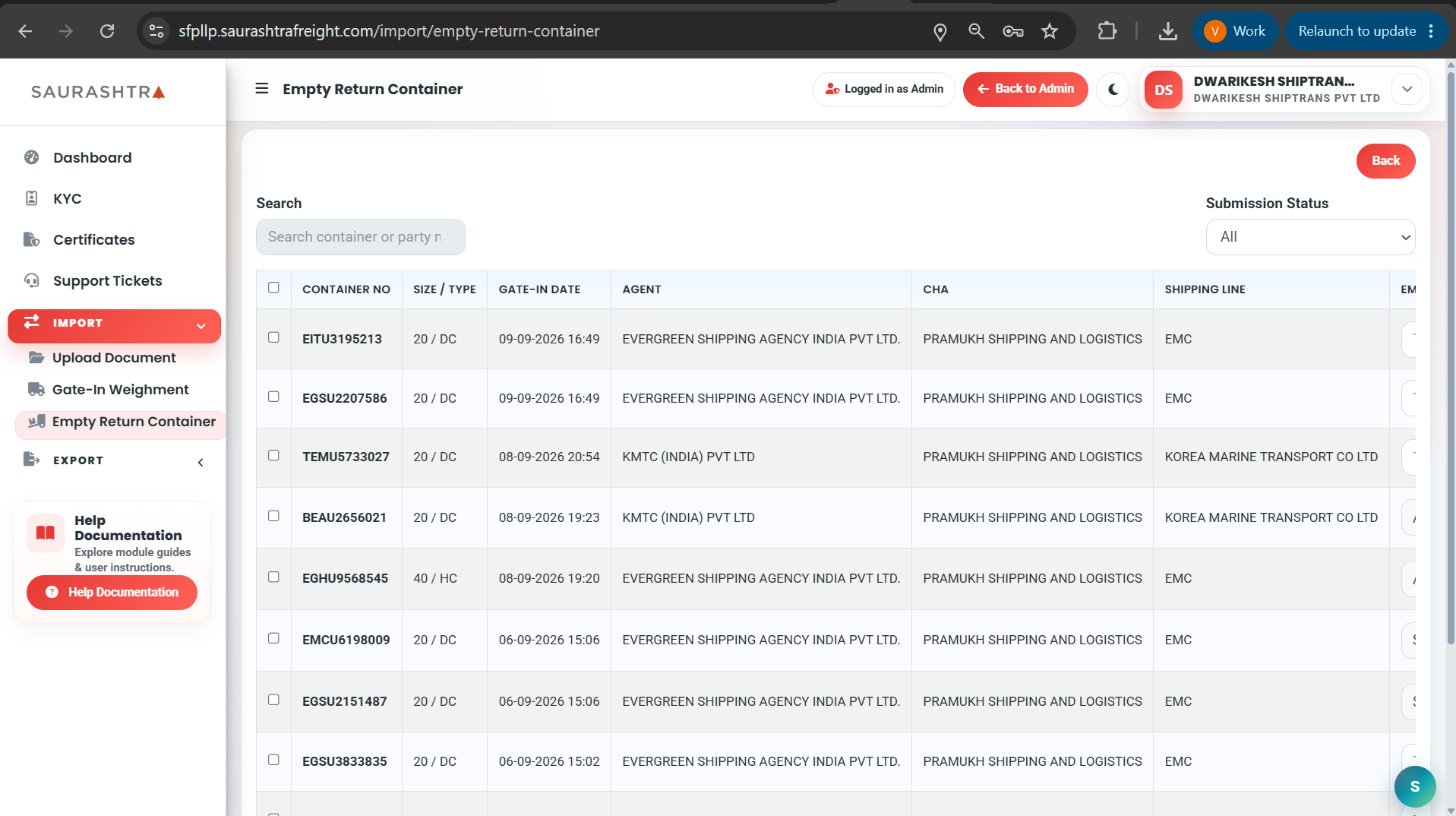Open Help Documentation button
The image size is (1456, 816).
[112, 592]
